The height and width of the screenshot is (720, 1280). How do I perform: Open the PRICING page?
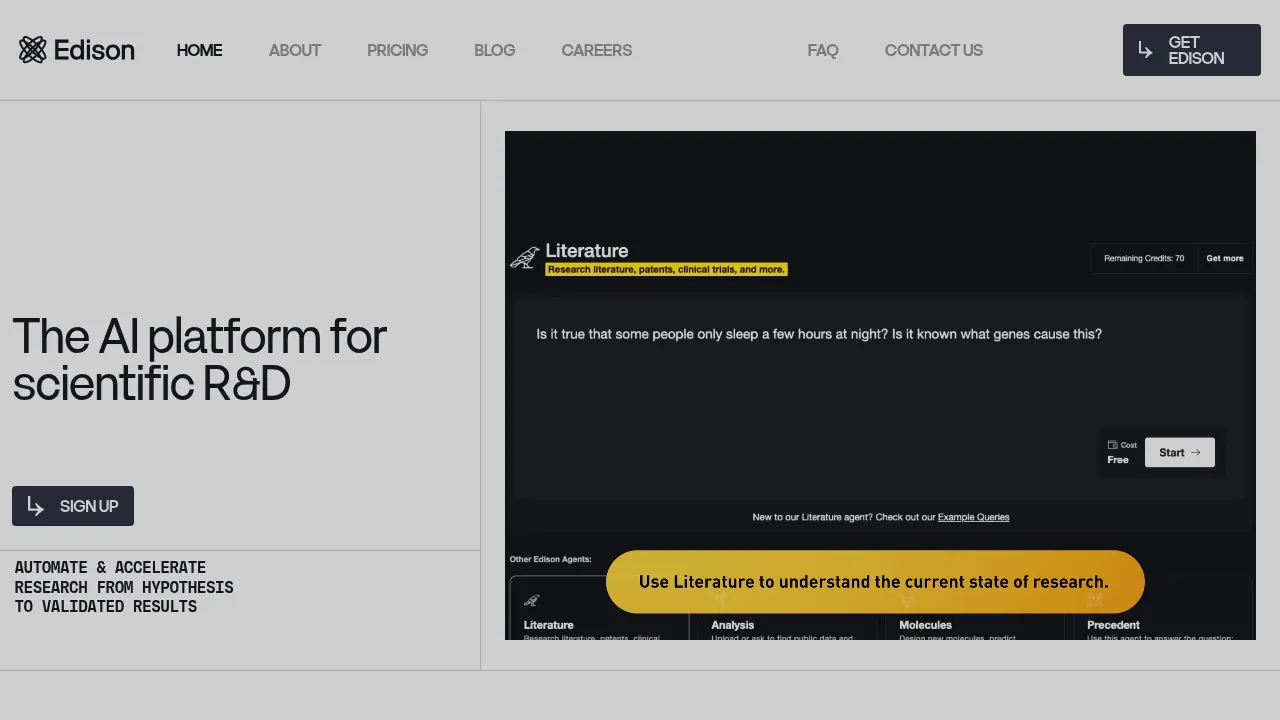[397, 50]
